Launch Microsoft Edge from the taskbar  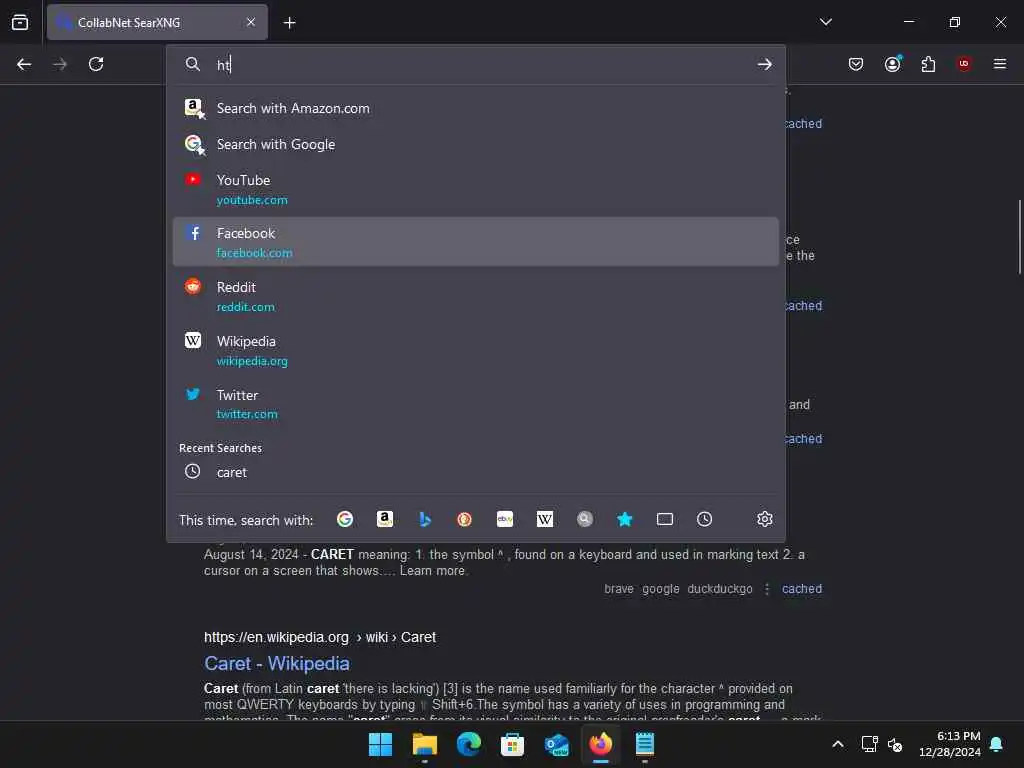(468, 744)
